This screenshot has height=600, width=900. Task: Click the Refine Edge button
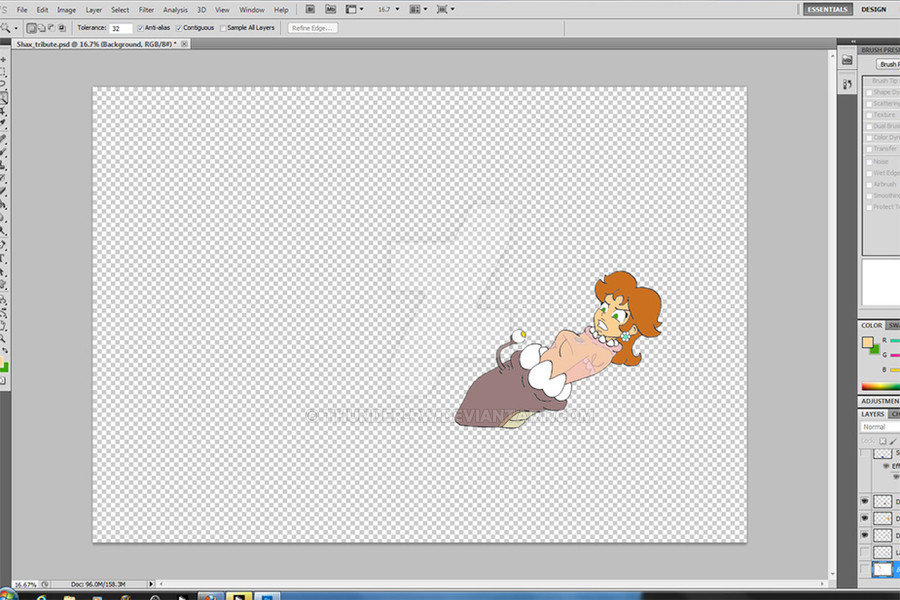[x=312, y=28]
